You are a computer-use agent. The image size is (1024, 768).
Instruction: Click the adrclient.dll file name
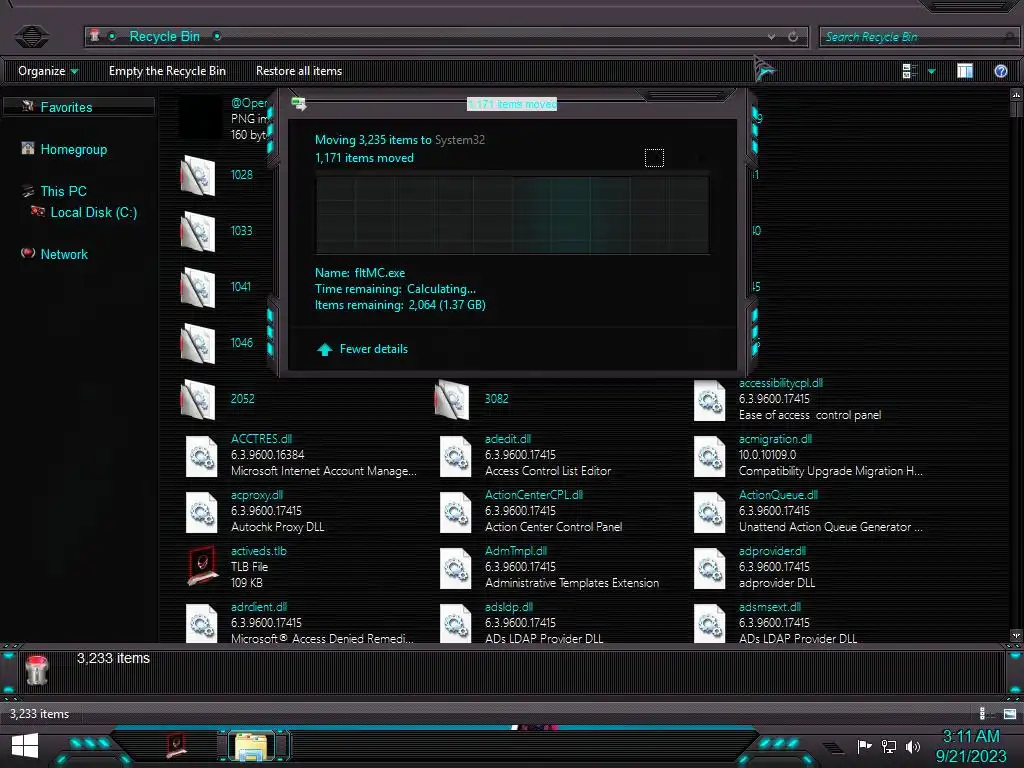[x=259, y=607]
